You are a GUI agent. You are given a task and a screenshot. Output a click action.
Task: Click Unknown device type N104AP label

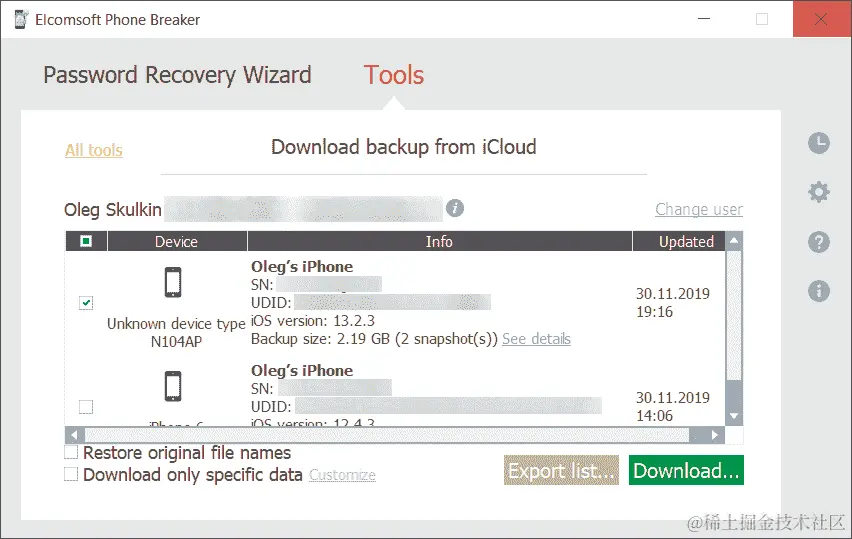point(176,333)
